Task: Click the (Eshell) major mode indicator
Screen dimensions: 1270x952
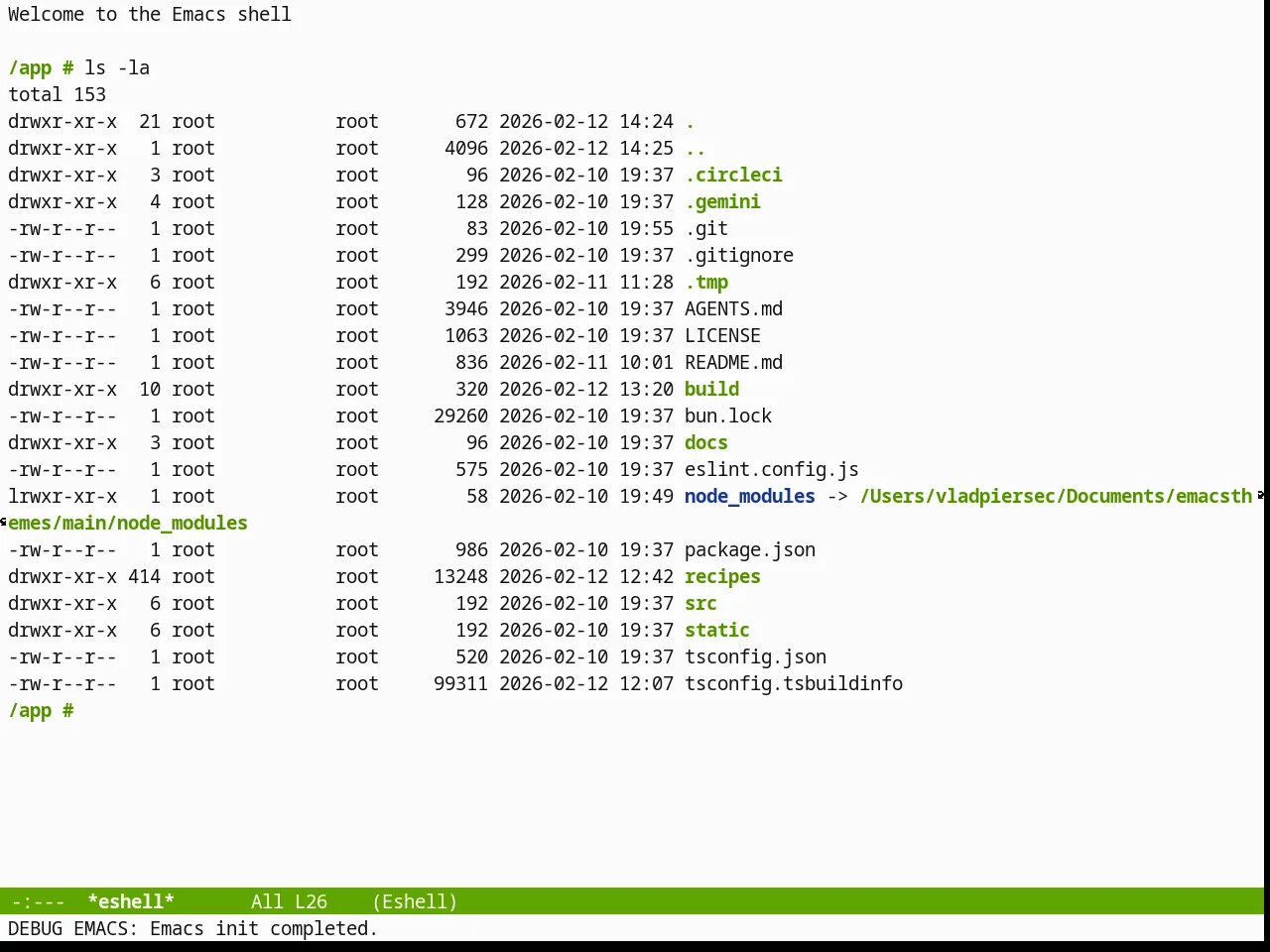Action: point(415,901)
